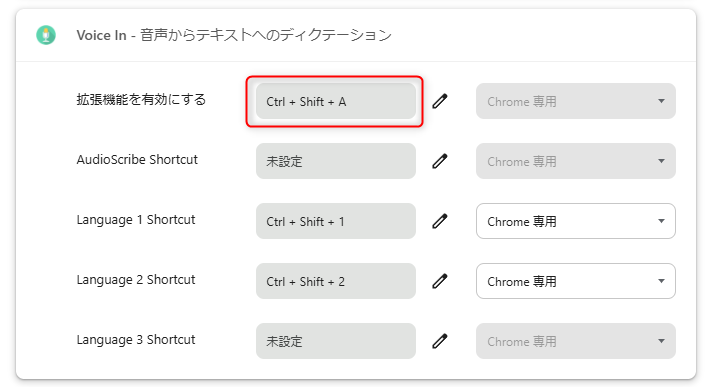Click the Voice In extension title text
Image resolution: width=706 pixels, height=387 pixels.
[234, 35]
